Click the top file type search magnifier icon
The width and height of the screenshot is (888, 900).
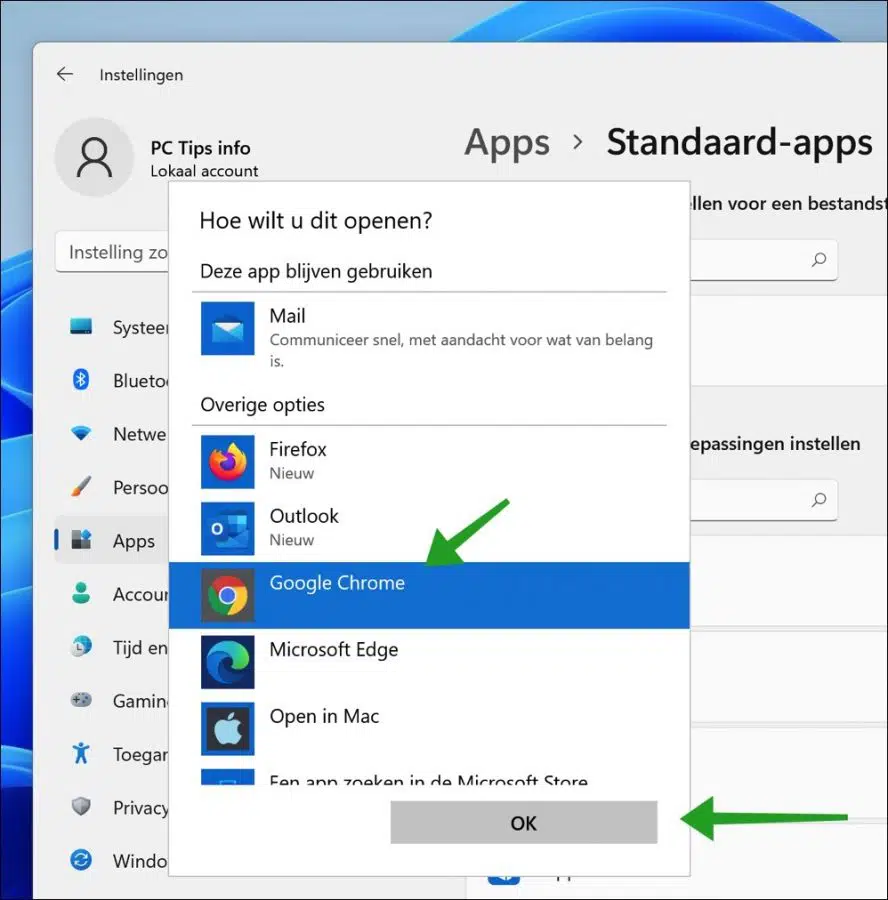tap(819, 259)
